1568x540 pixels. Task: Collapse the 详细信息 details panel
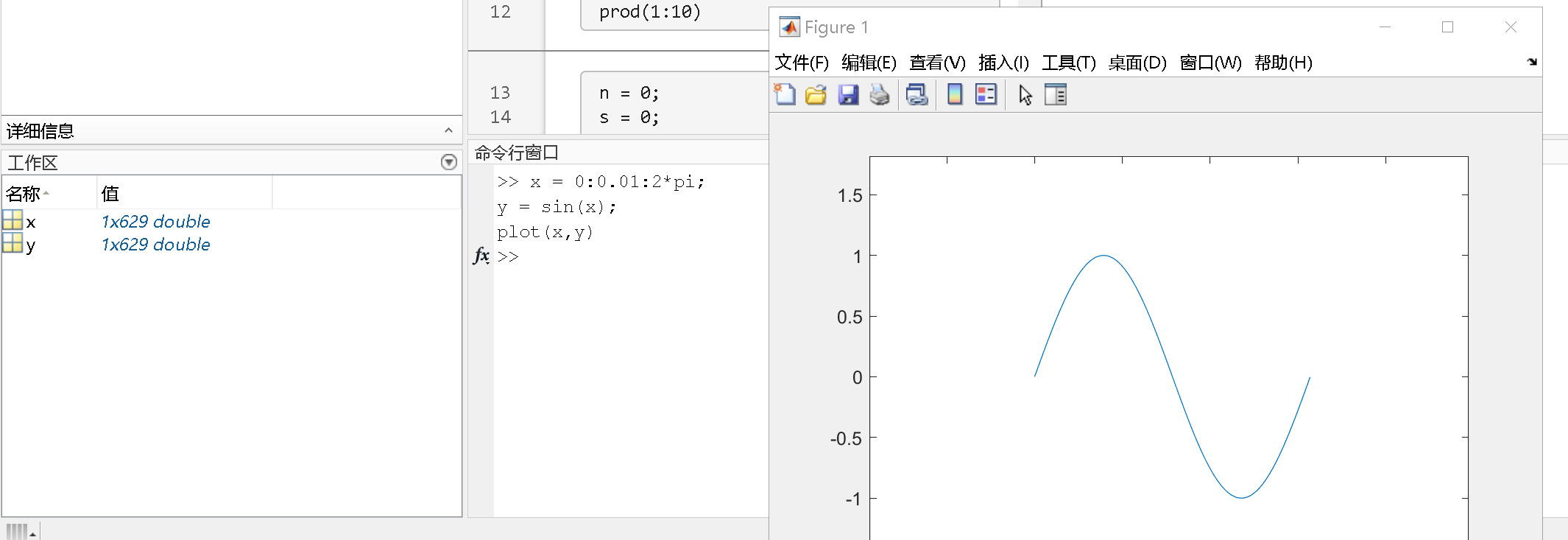click(x=448, y=130)
